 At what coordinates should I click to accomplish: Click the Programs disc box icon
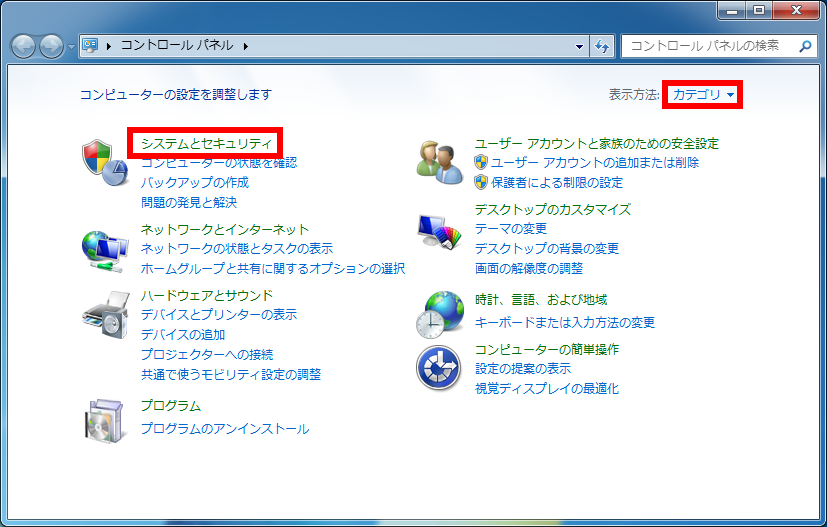click(104, 421)
